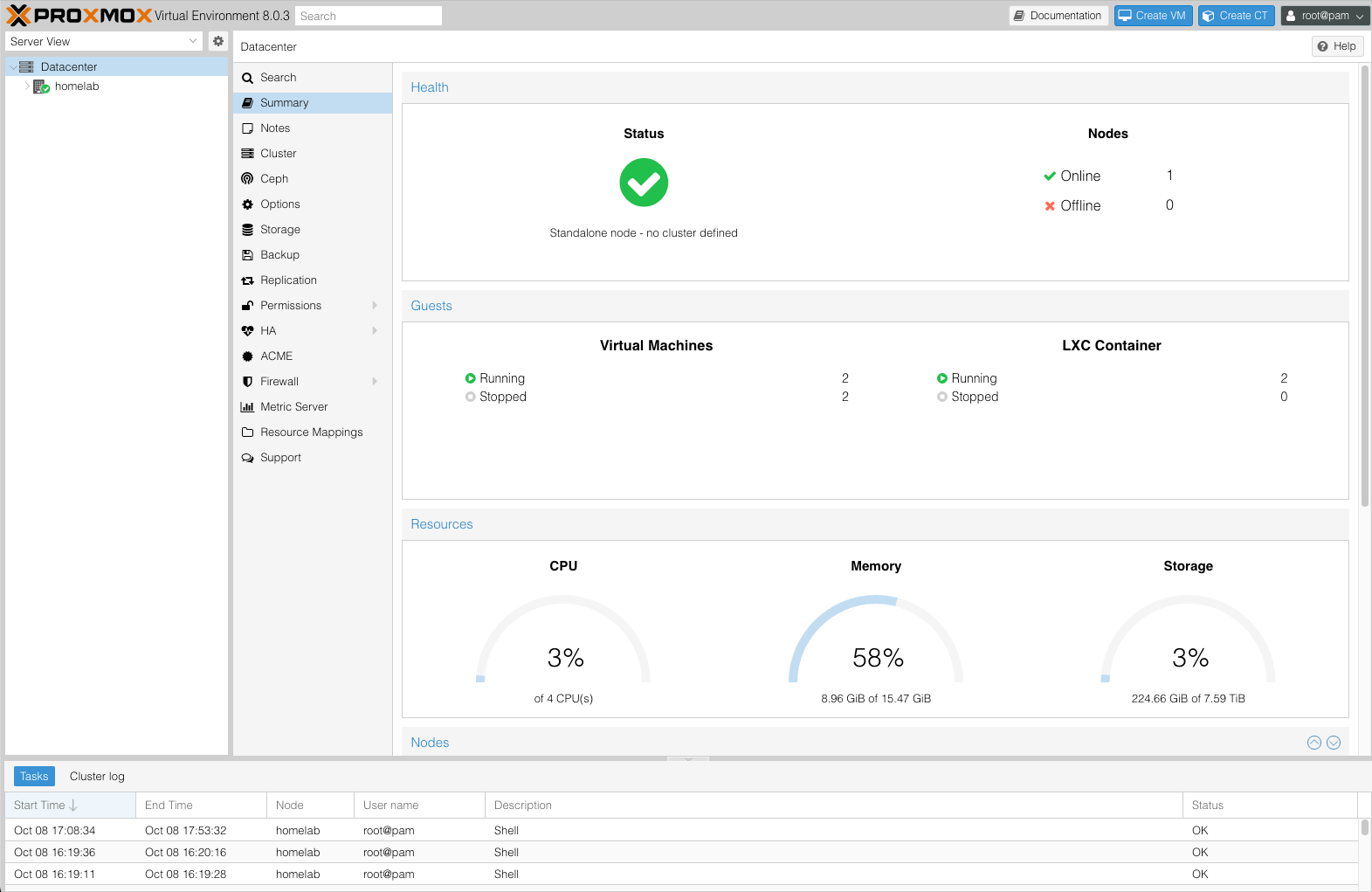Select task started Oct 08 17:08:34

pyautogui.click(x=681, y=831)
